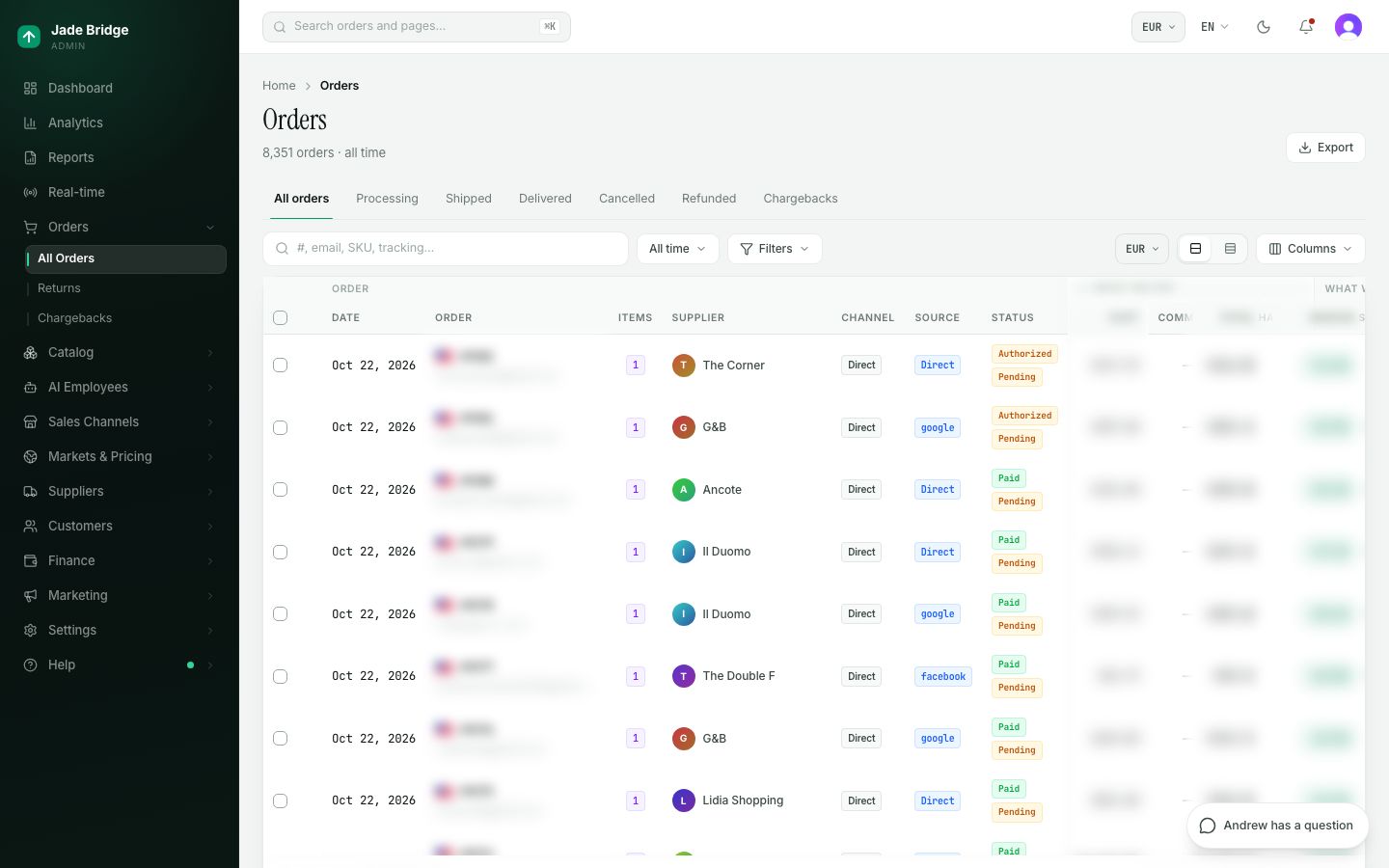Switch to compact row view icon
1389x868 pixels.
click(1230, 249)
